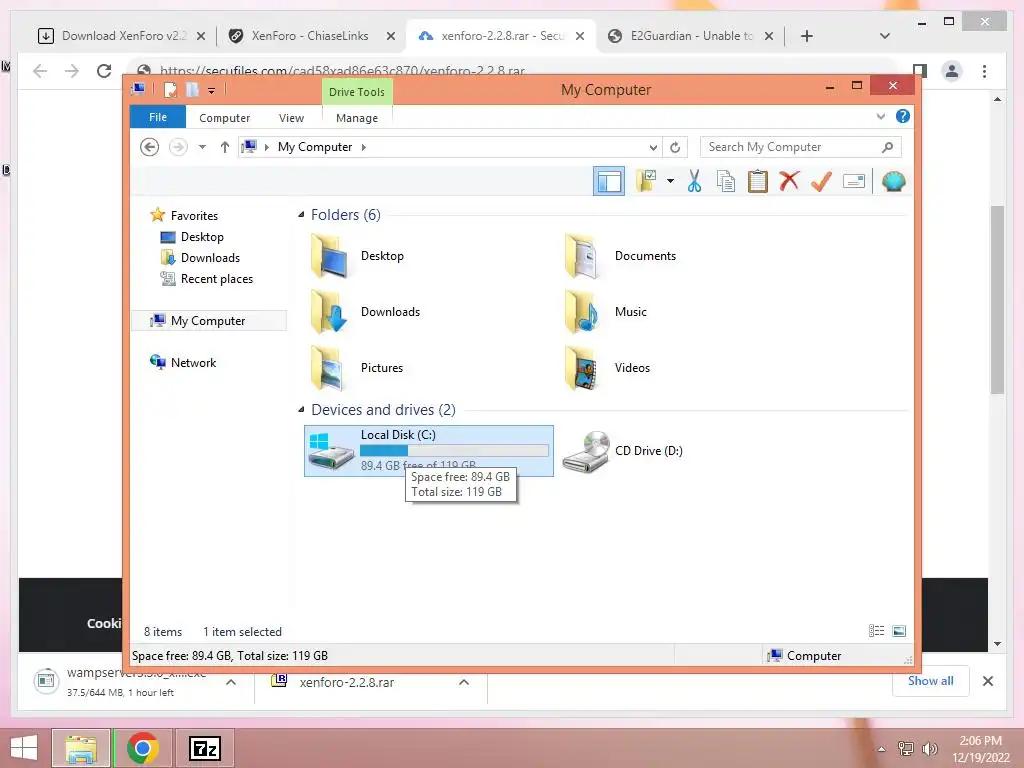Select Downloads under Favorites

[210, 257]
